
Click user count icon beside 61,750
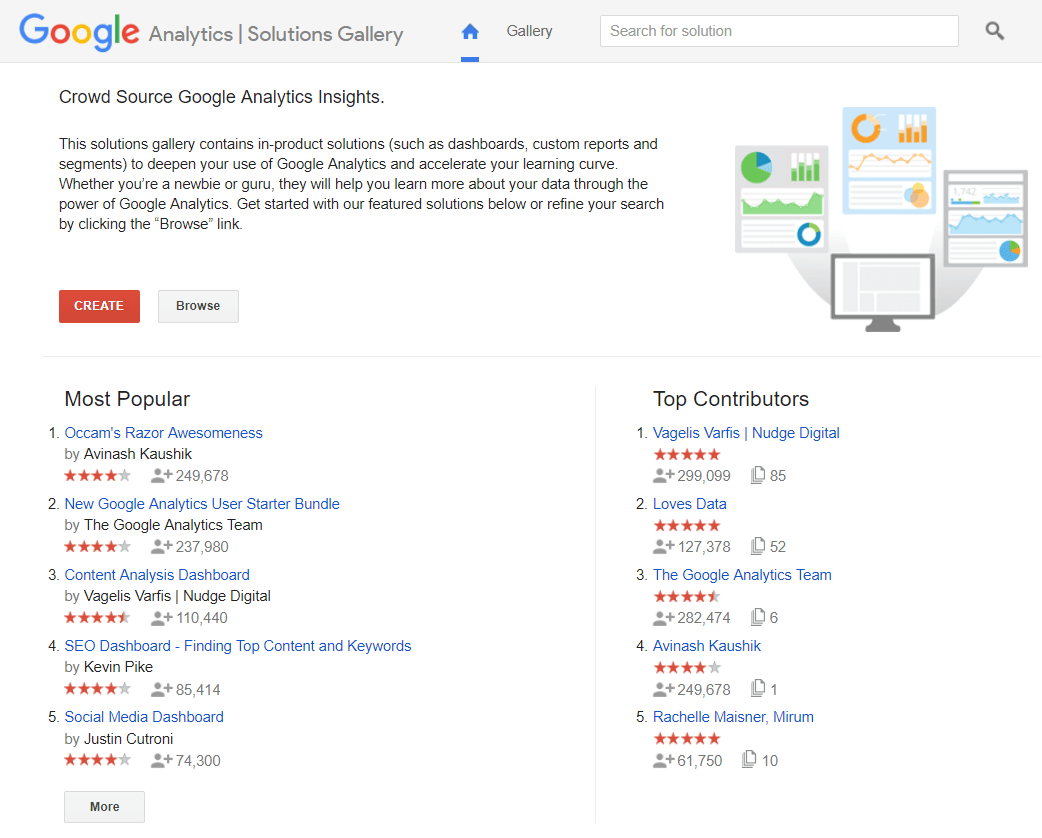[x=664, y=760]
